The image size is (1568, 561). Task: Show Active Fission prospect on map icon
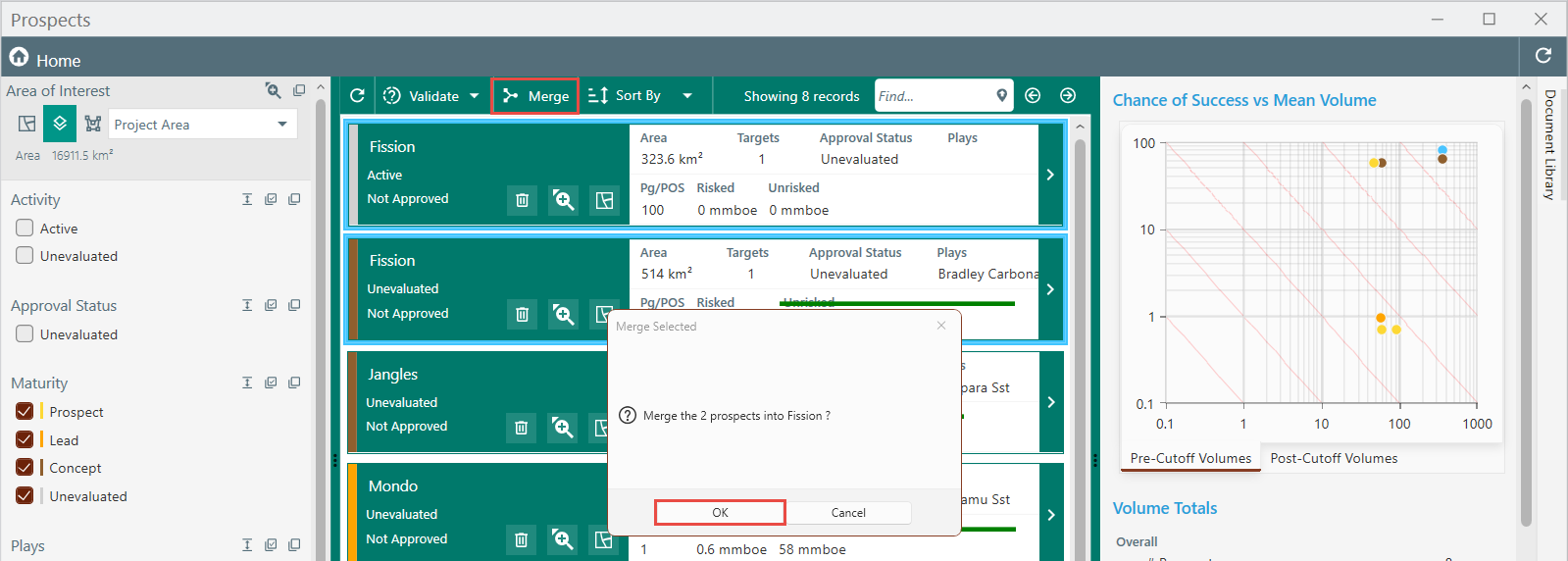[605, 200]
